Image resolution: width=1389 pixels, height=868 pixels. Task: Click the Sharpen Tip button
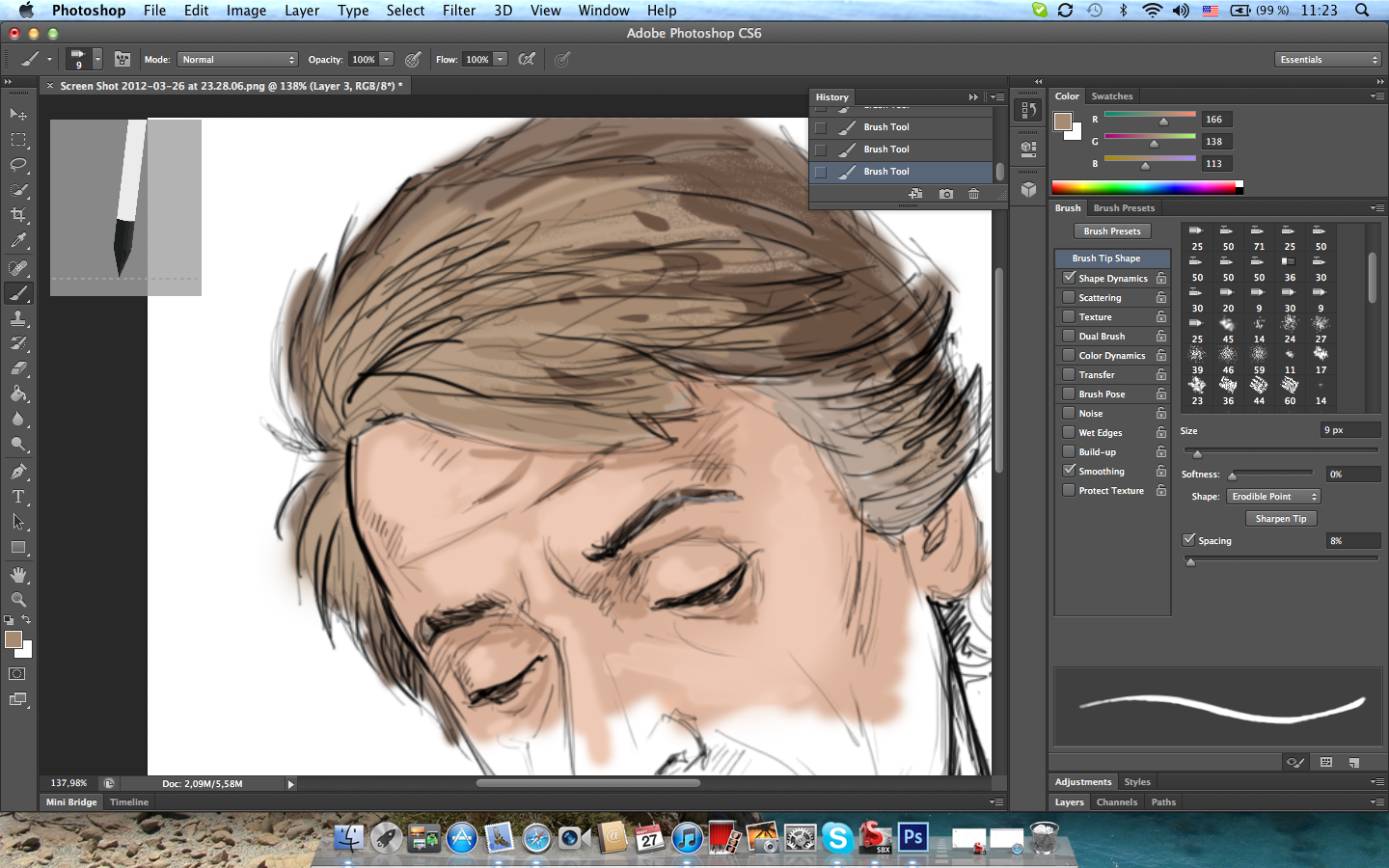[1280, 519]
